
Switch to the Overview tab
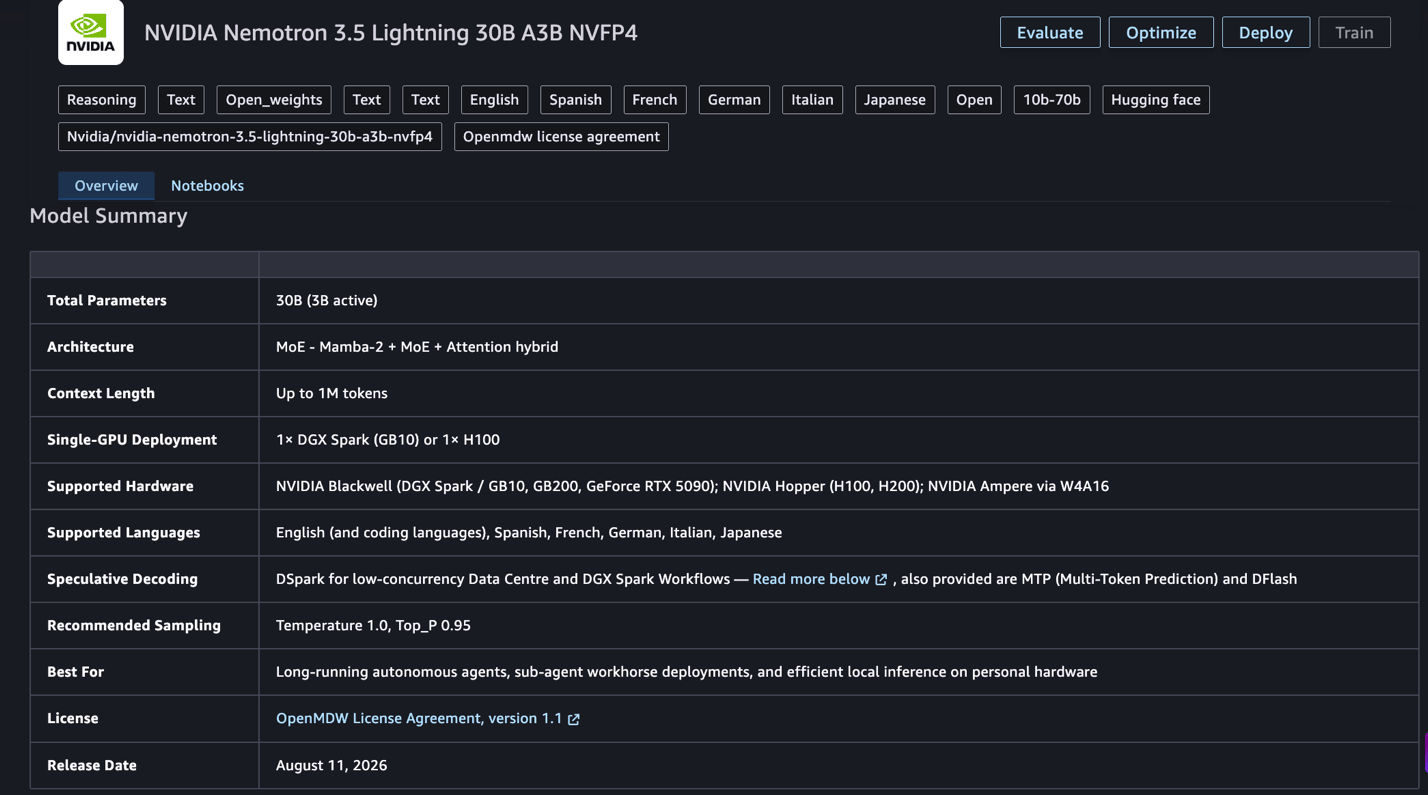(x=106, y=185)
